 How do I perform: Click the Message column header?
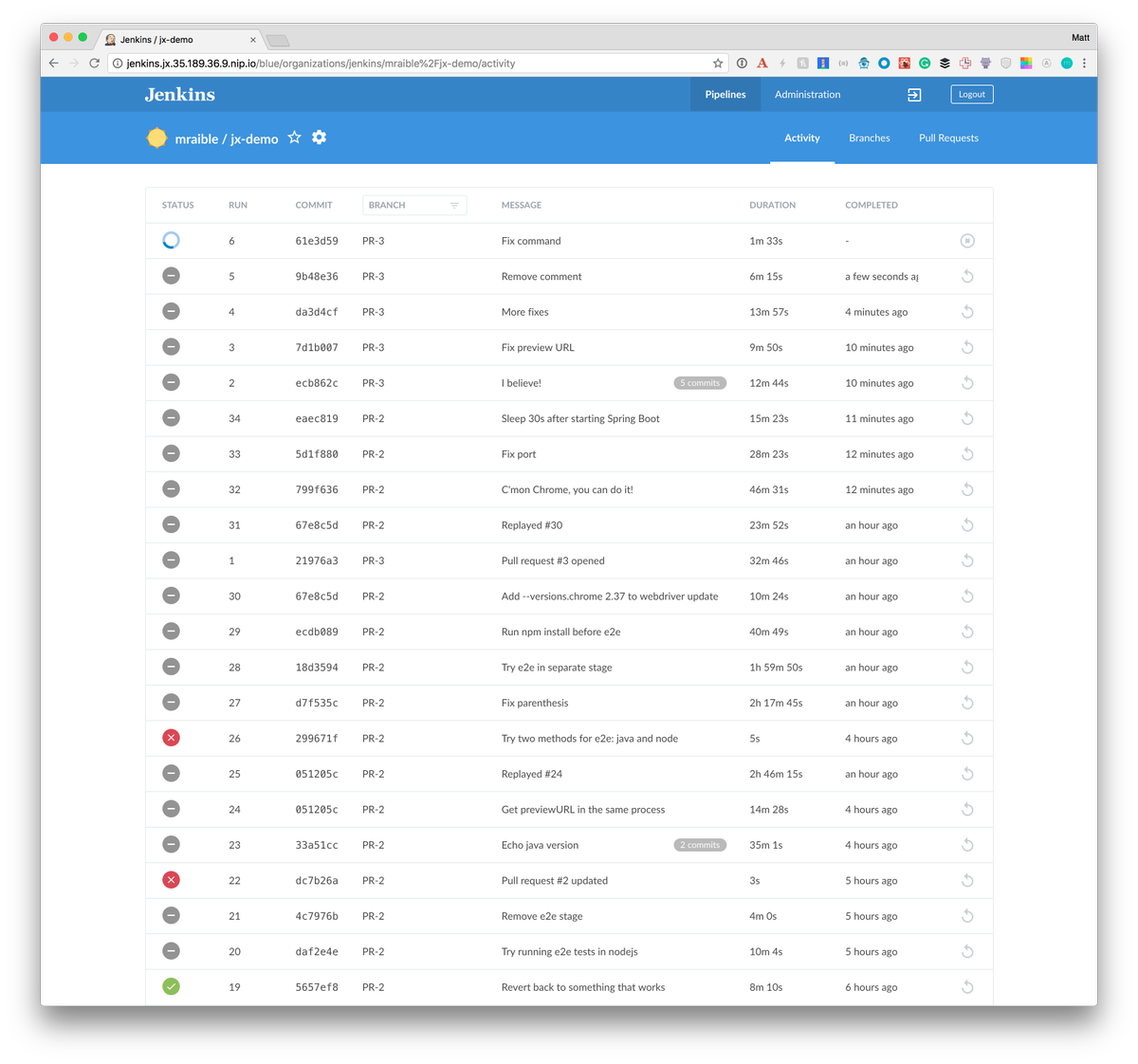point(522,205)
